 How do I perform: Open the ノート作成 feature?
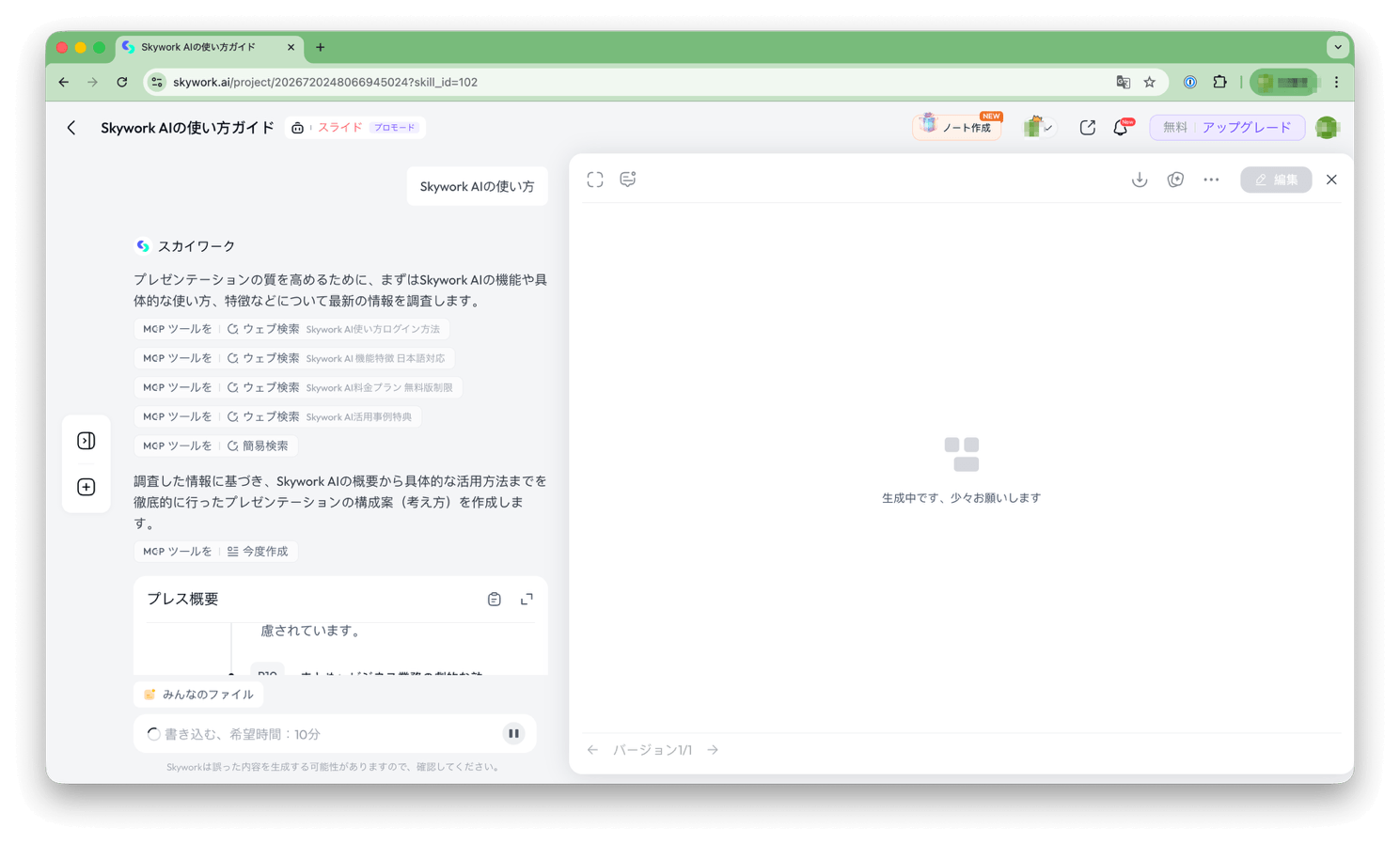[x=957, y=127]
